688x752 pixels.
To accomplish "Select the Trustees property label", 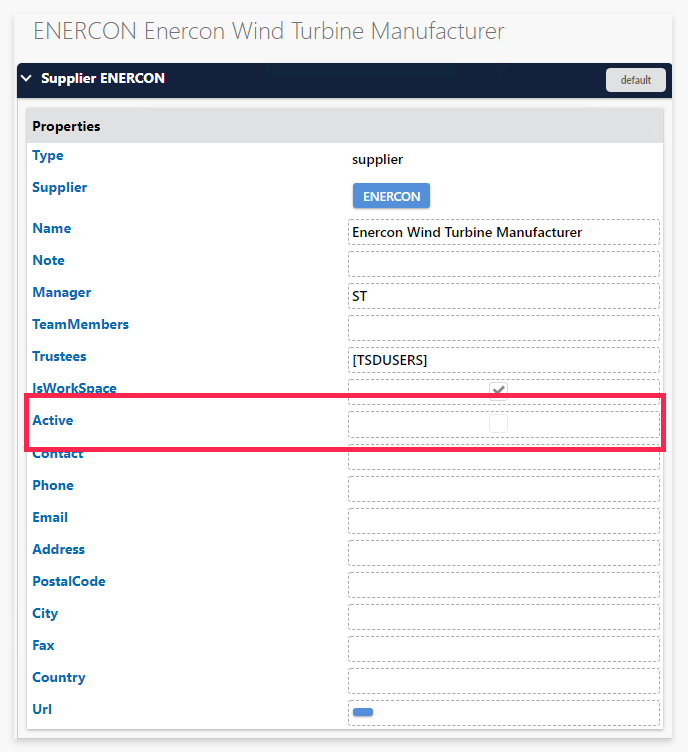I will tap(59, 356).
